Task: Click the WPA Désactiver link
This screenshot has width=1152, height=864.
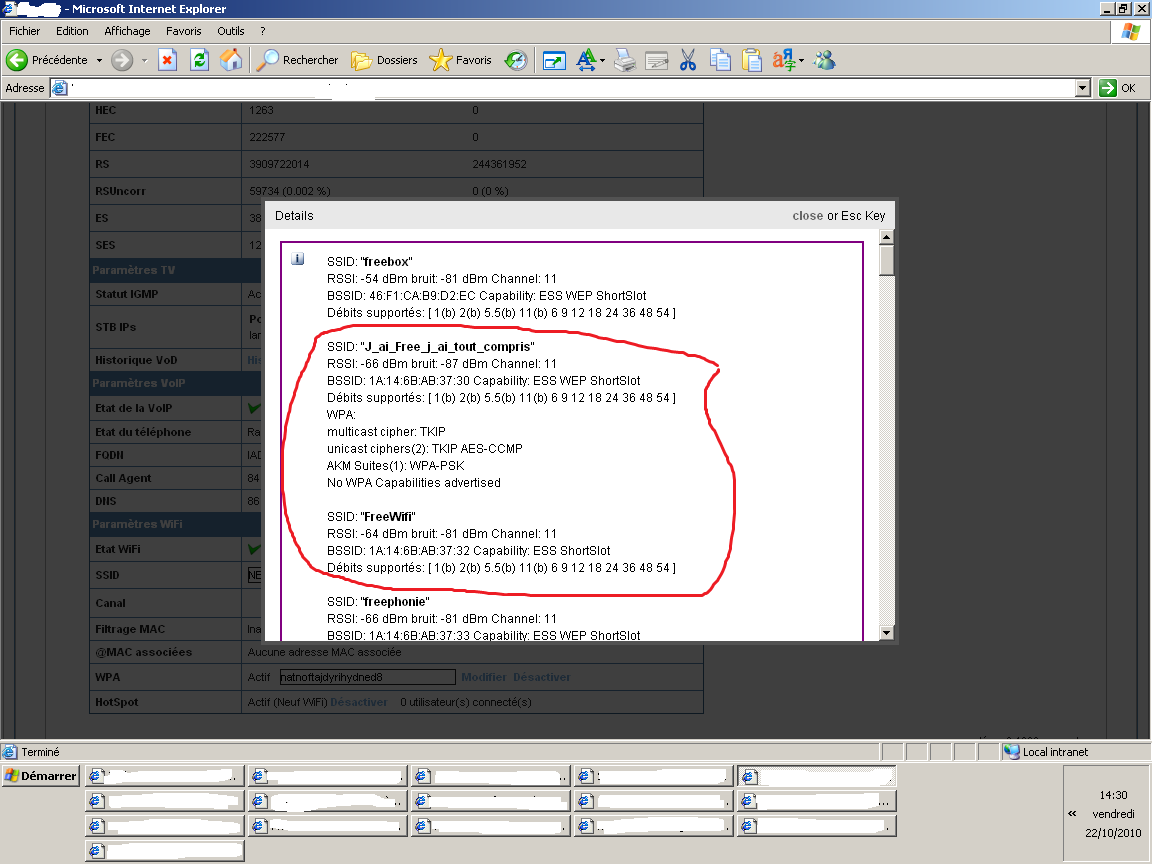Action: coord(541,677)
